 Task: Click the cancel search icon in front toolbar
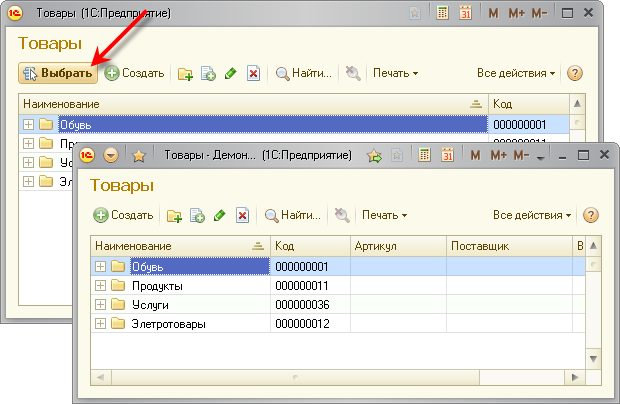pyautogui.click(x=341, y=215)
